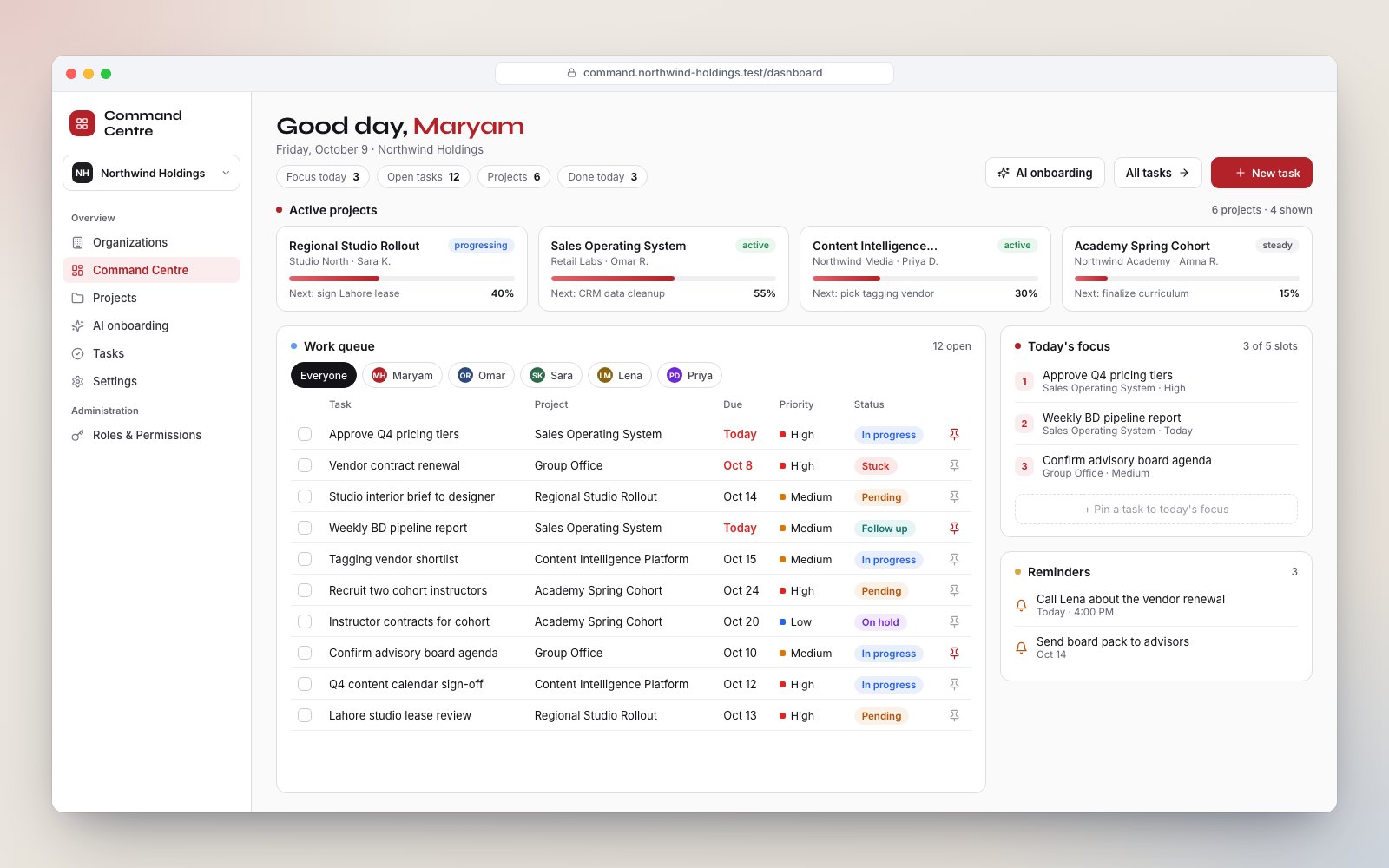This screenshot has width=1389, height=868.
Task: Filter work queue by Omar
Action: 481,375
